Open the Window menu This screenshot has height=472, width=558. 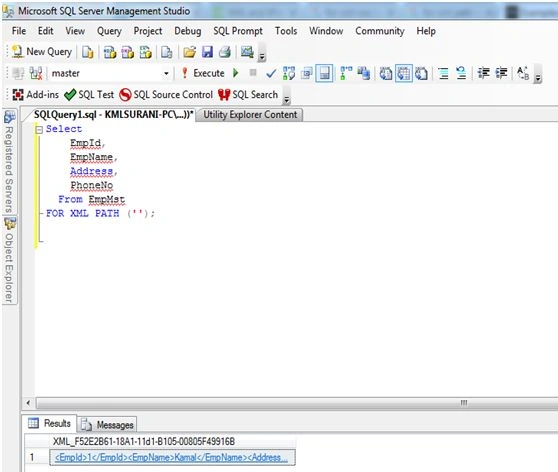326,31
